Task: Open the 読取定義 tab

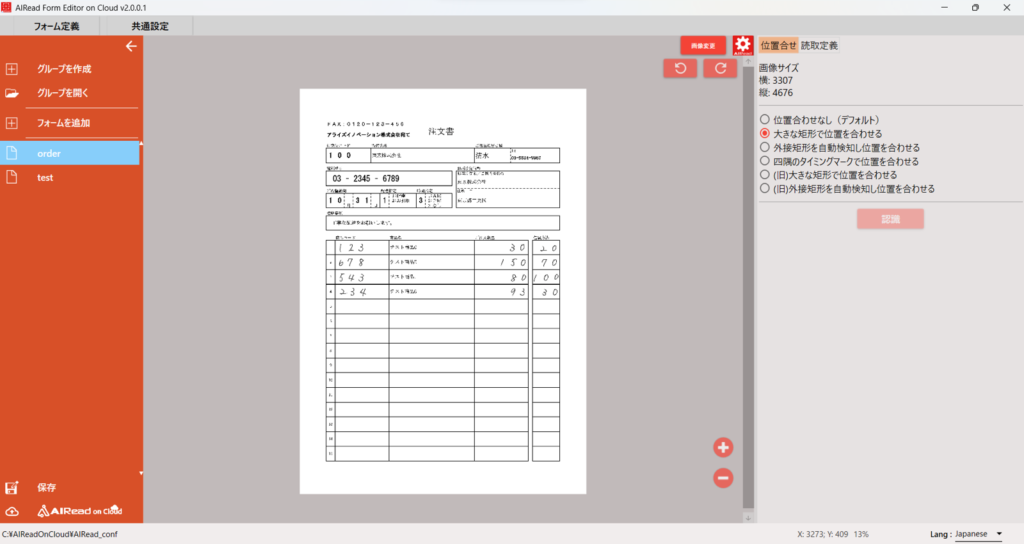Action: pyautogui.click(x=819, y=45)
